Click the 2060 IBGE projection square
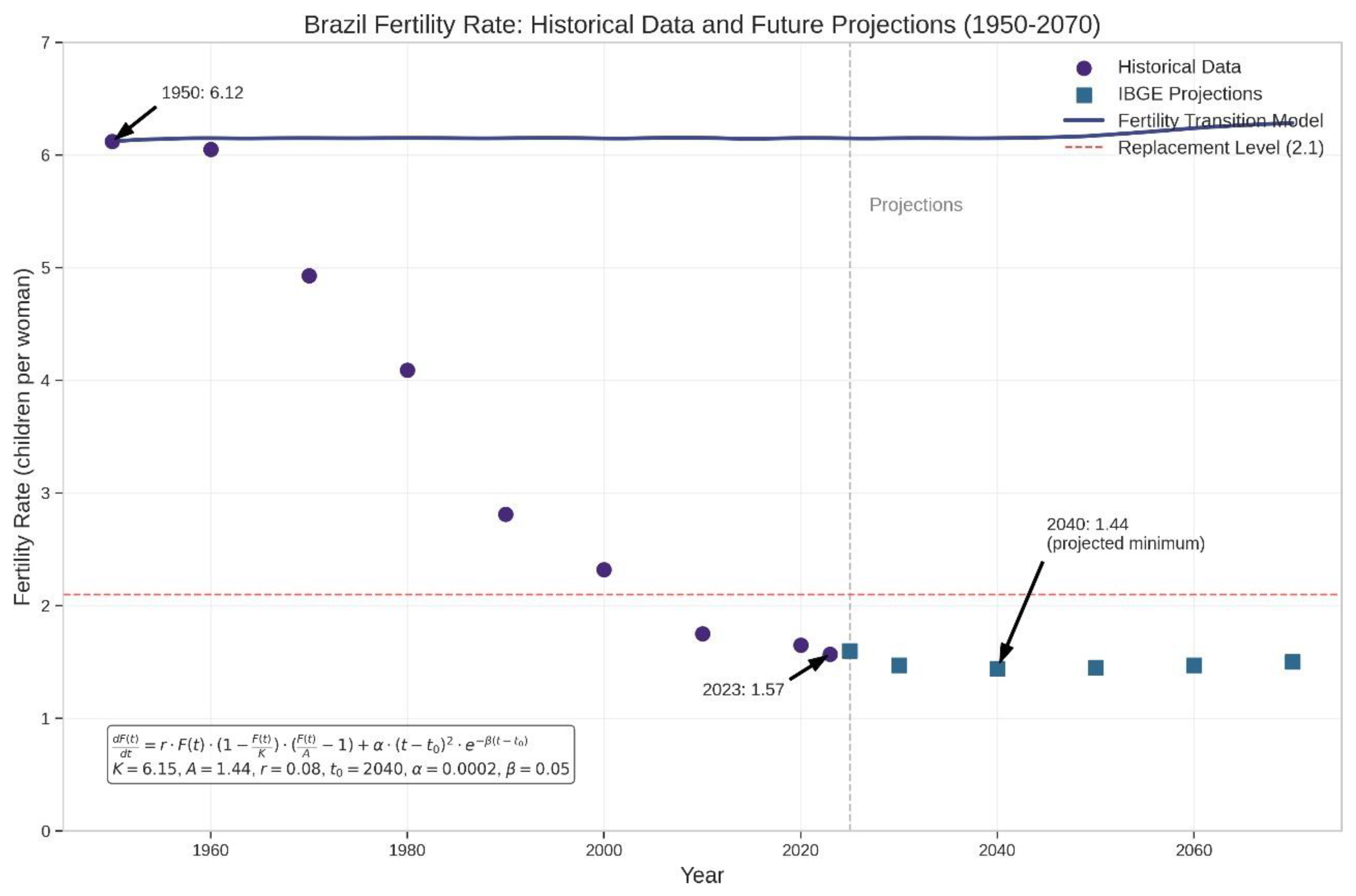Image resolution: width=1356 pixels, height=896 pixels. (1194, 665)
